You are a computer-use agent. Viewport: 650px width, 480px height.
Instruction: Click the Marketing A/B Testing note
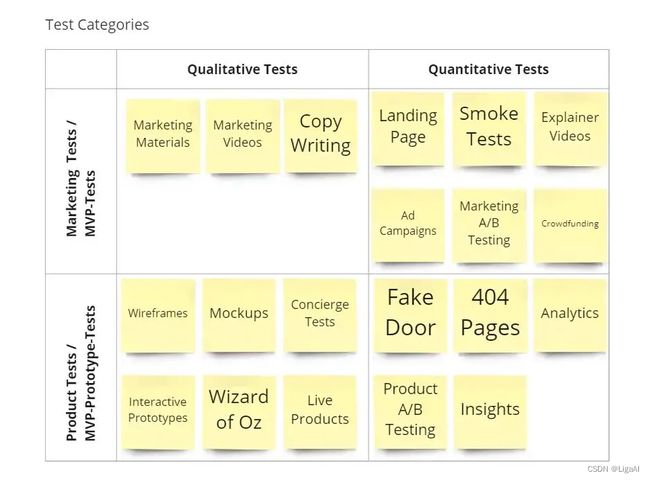coord(489,225)
